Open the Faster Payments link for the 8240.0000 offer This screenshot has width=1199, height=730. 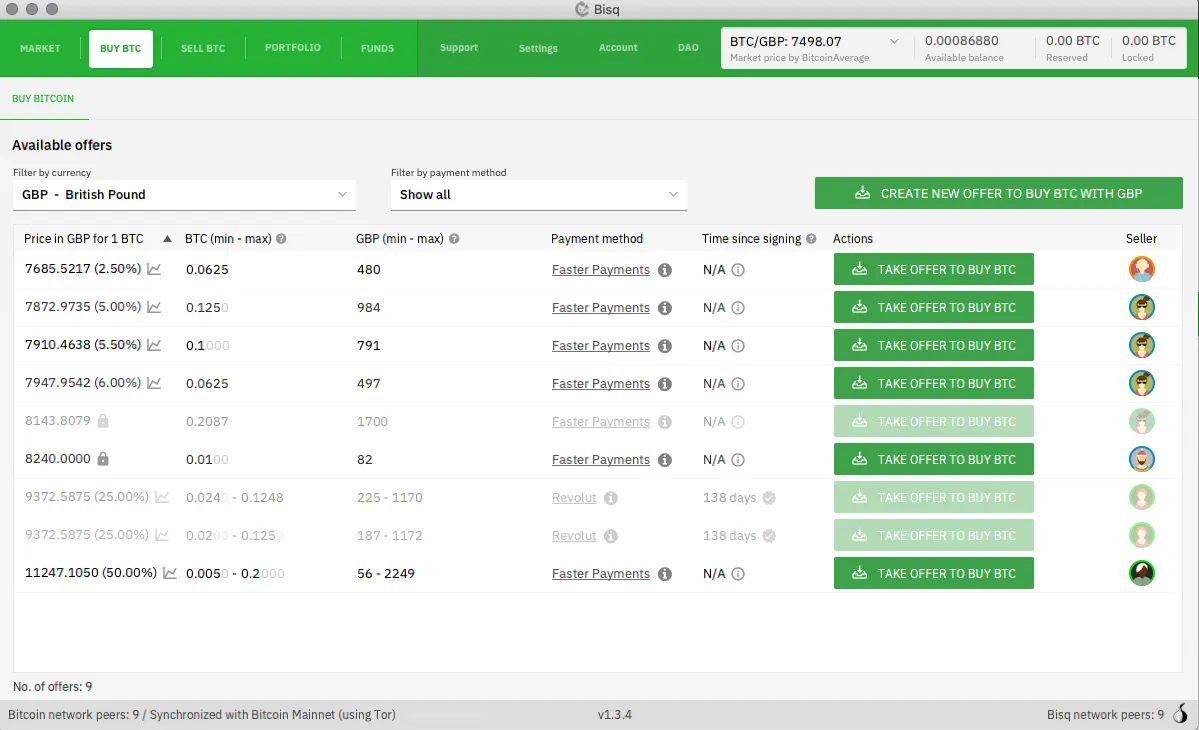(x=600, y=460)
